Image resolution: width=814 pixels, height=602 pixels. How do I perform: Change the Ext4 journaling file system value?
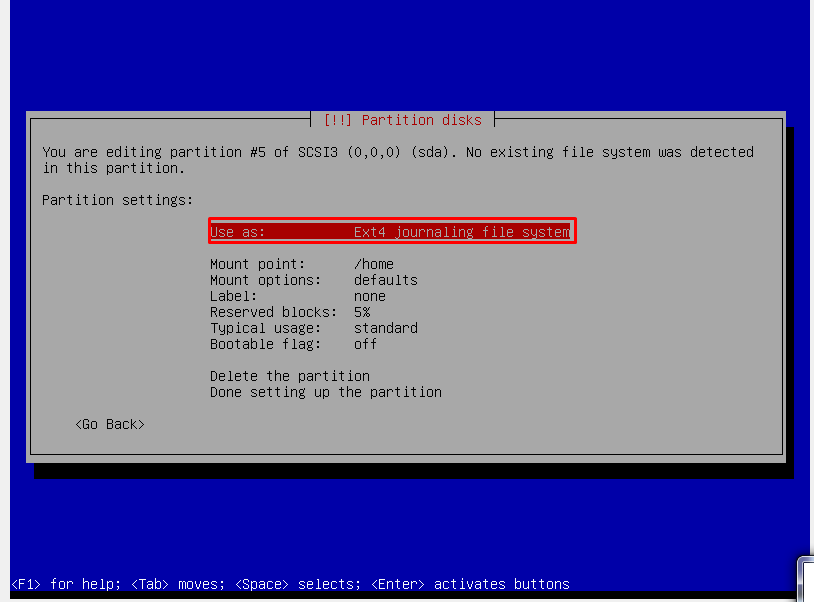coord(461,232)
